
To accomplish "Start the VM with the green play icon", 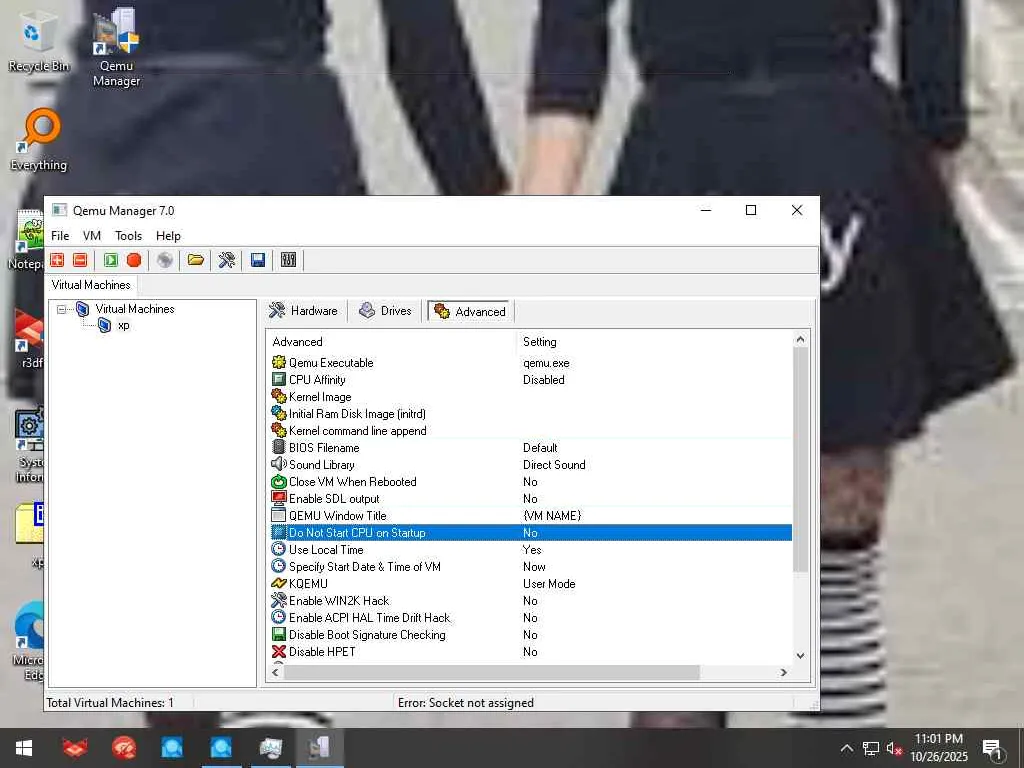I will click(x=111, y=260).
